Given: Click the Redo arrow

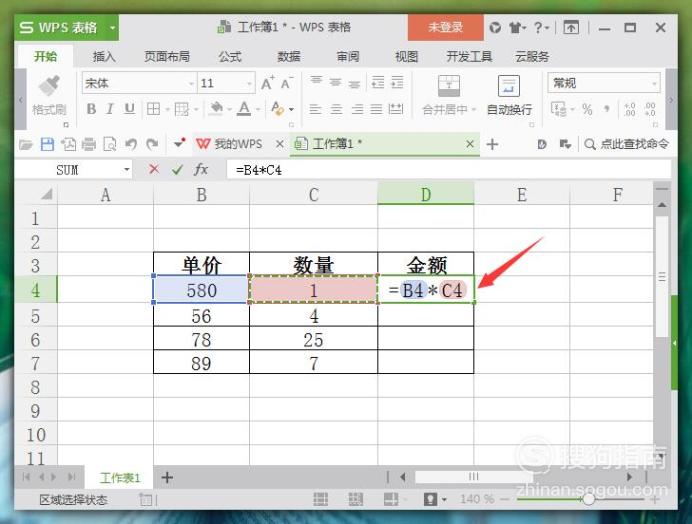Looking at the screenshot, I should pos(152,144).
